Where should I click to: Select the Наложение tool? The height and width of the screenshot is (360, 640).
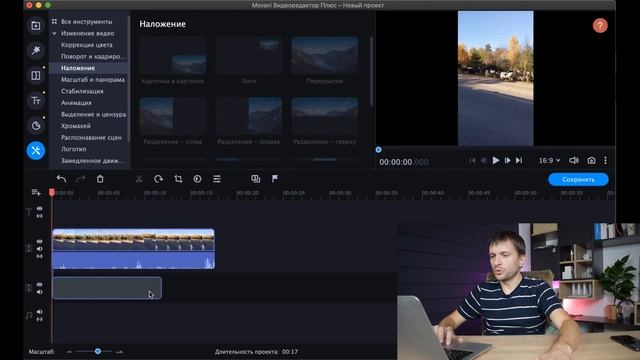click(78, 68)
